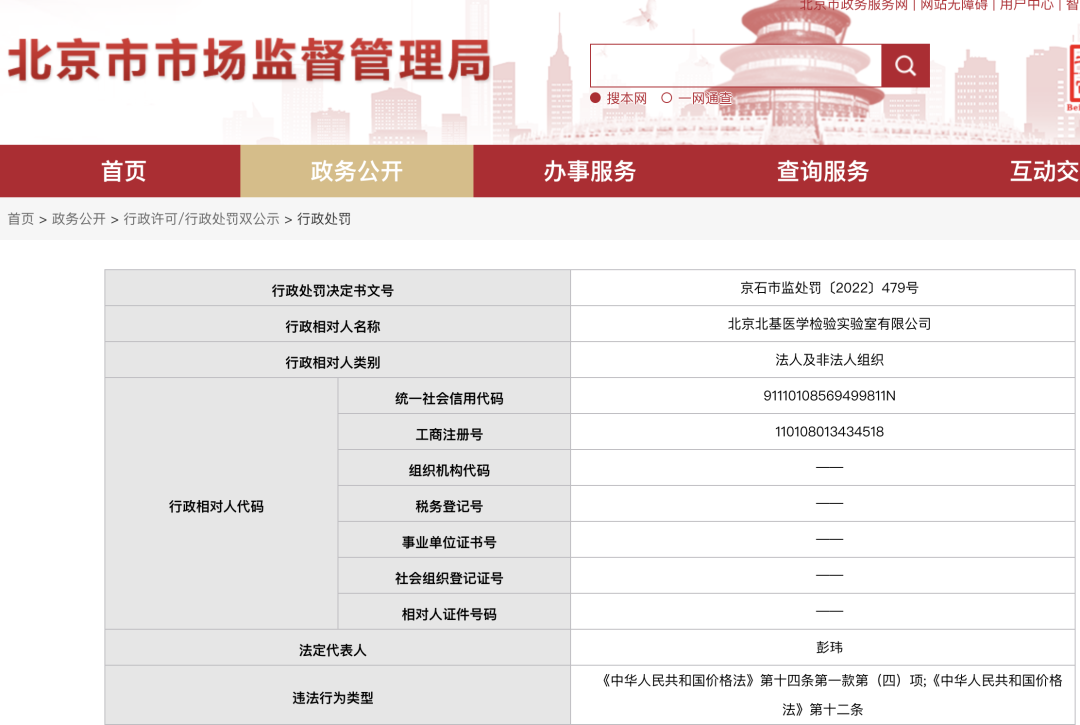Open 网站无障碍 top link
1080x725 pixels.
pyautogui.click(x=953, y=5)
